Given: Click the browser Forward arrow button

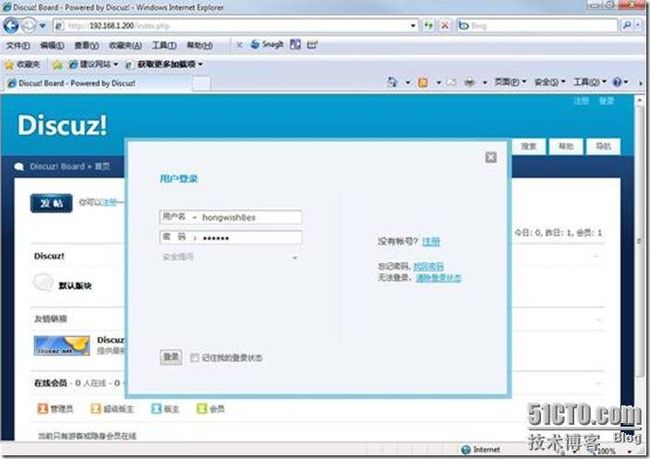Looking at the screenshot, I should pyautogui.click(x=29, y=26).
